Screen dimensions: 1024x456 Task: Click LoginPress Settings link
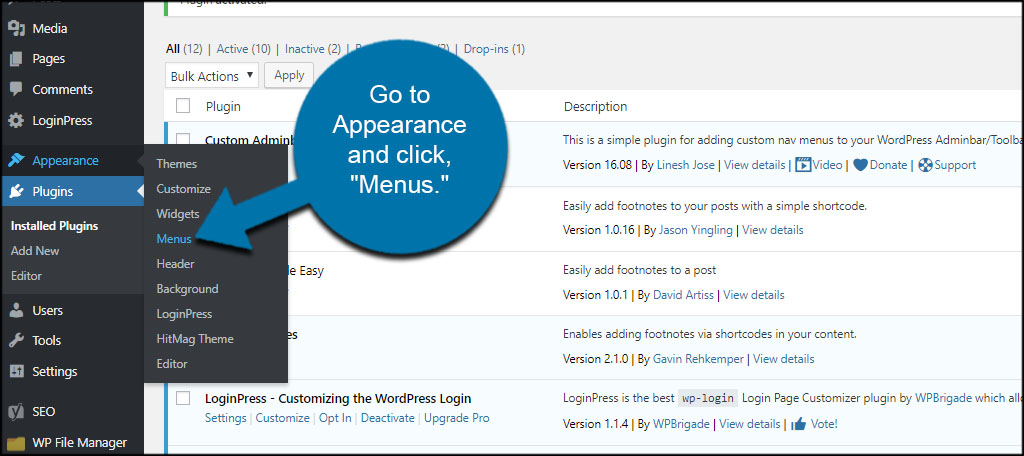[225, 418]
